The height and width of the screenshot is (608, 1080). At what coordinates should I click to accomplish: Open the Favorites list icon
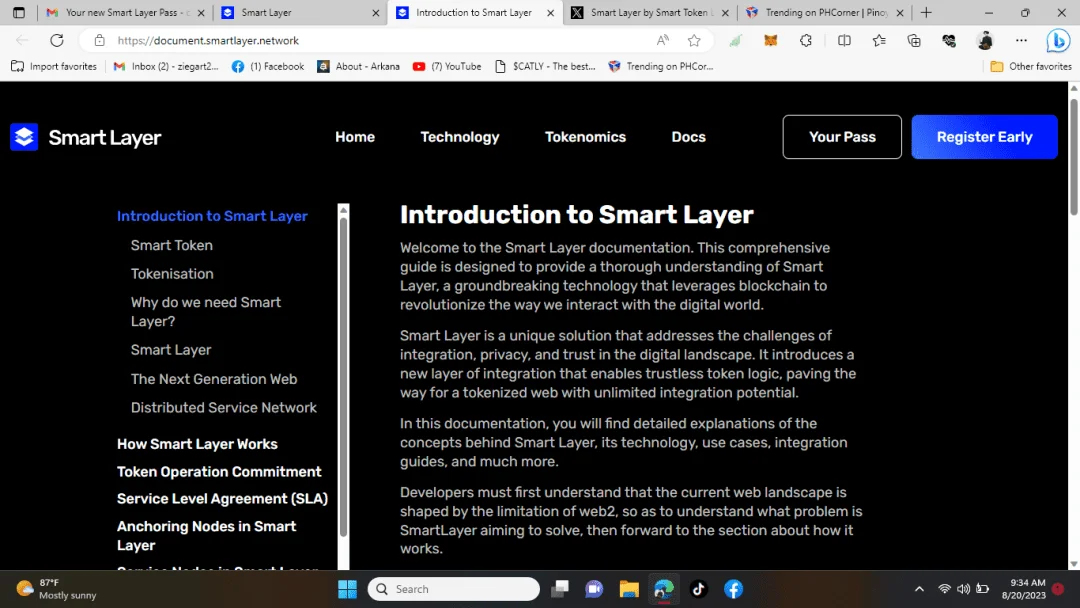tap(879, 41)
